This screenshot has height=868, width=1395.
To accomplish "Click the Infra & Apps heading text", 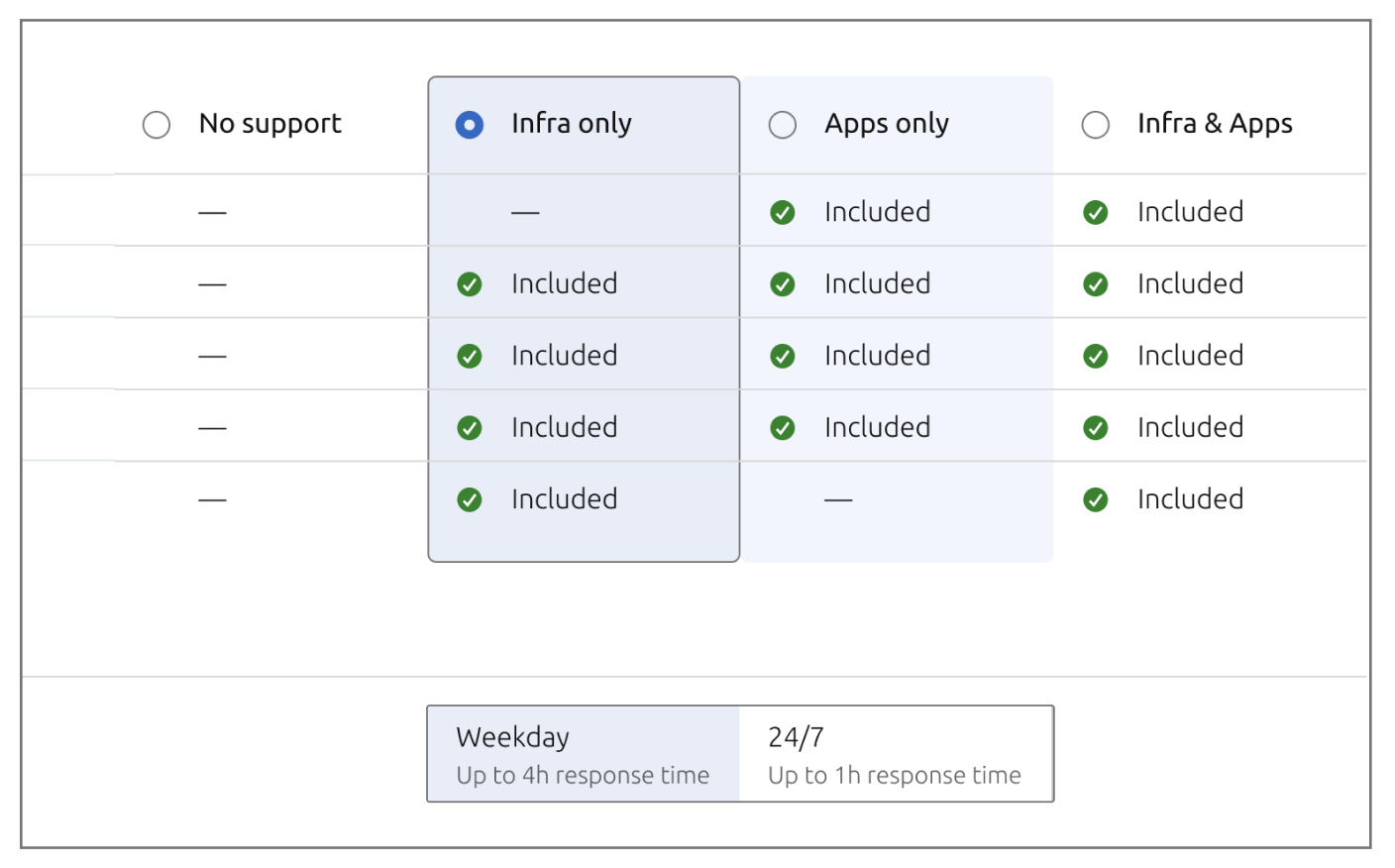I will (1215, 124).
